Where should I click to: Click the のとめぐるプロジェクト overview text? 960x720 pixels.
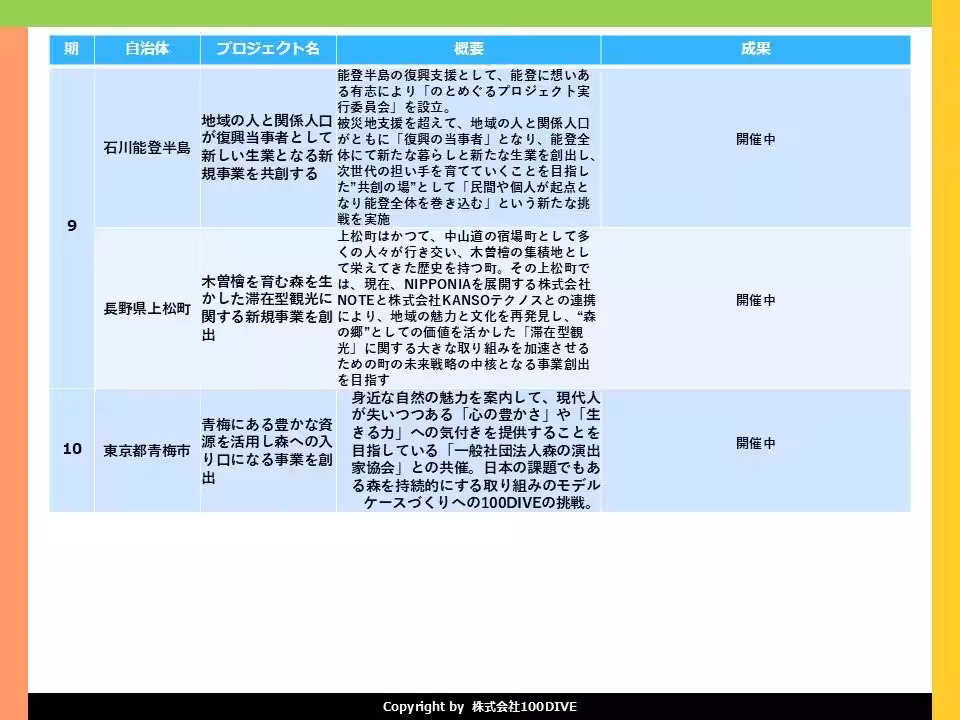click(x=466, y=143)
